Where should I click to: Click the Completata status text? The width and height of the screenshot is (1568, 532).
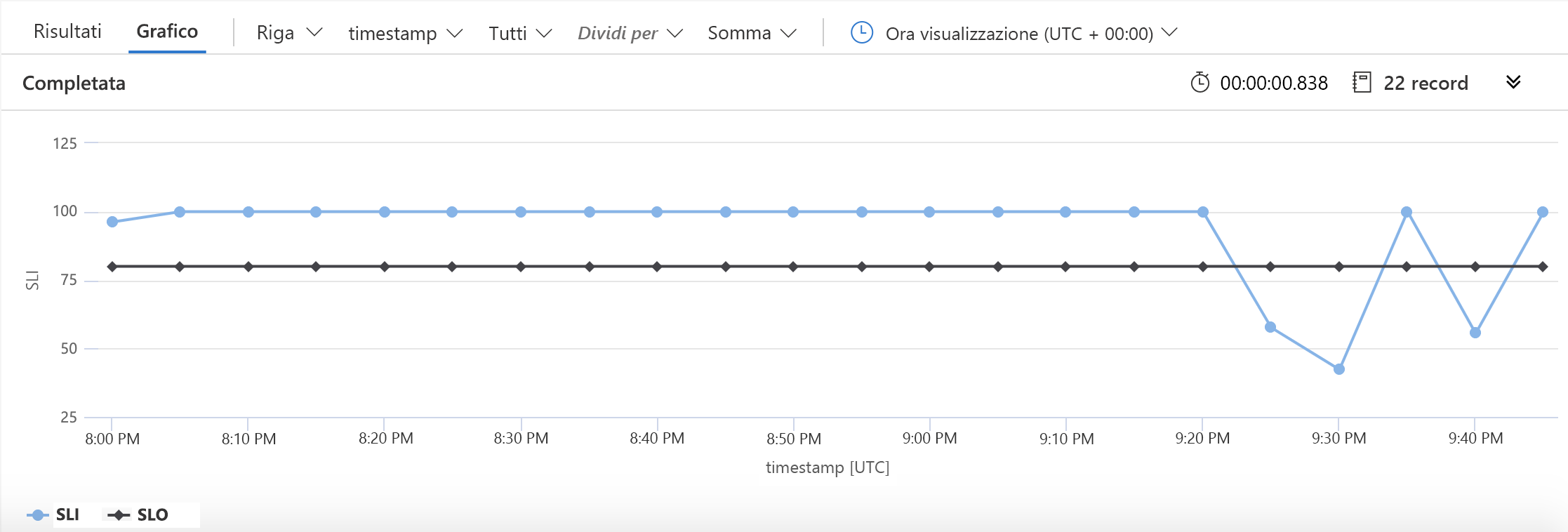(x=74, y=83)
